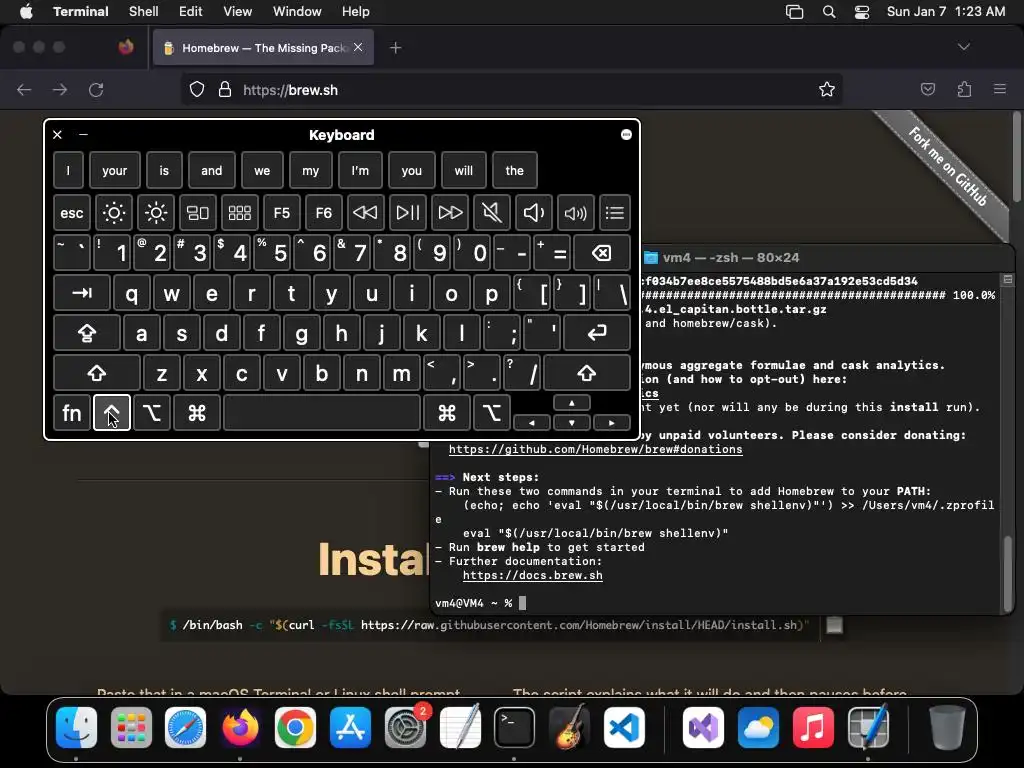This screenshot has width=1024, height=768.
Task: Reload the brew.sh page
Action: (x=96, y=89)
